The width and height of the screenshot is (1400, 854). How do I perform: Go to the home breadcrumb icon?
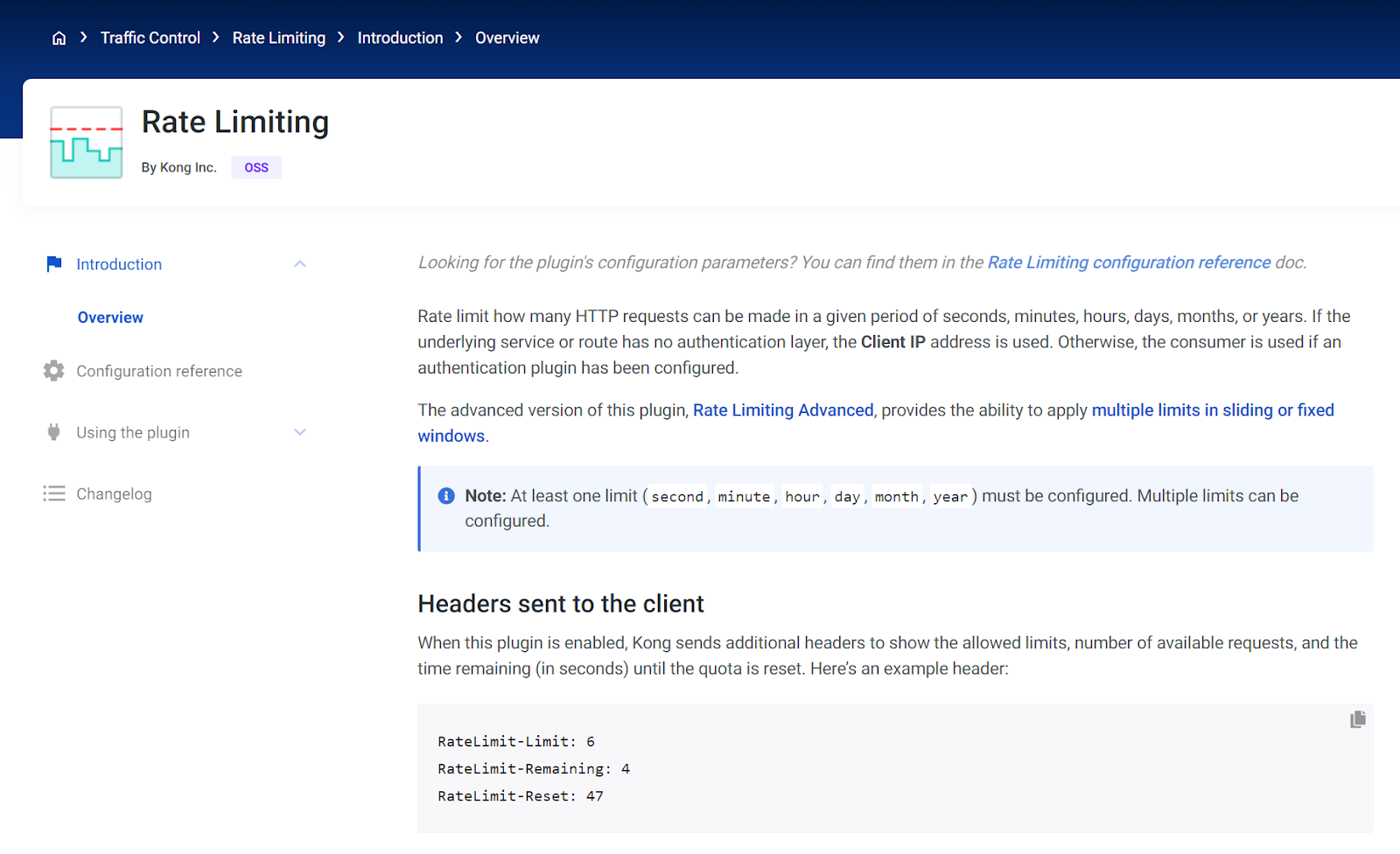(x=59, y=38)
